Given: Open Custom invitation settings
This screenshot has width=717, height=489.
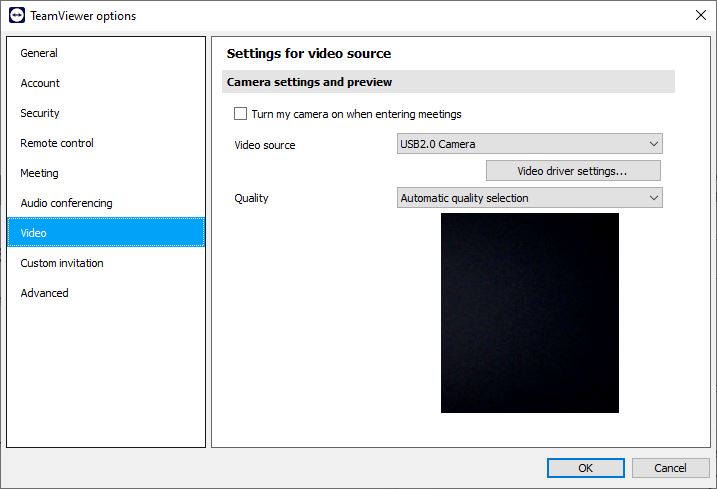Looking at the screenshot, I should tap(106, 263).
